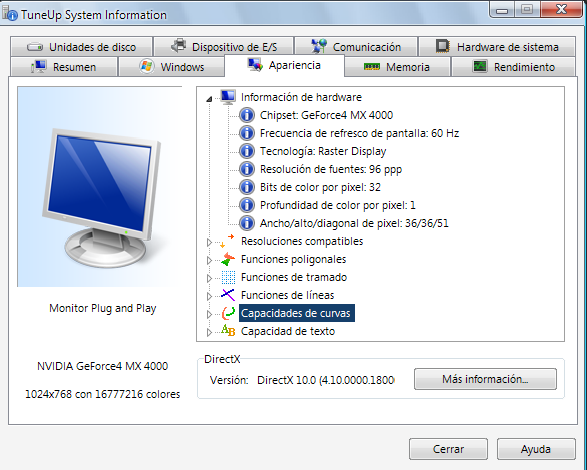Click the Windows logo icon on tab
The width and height of the screenshot is (587, 470).
[x=146, y=66]
